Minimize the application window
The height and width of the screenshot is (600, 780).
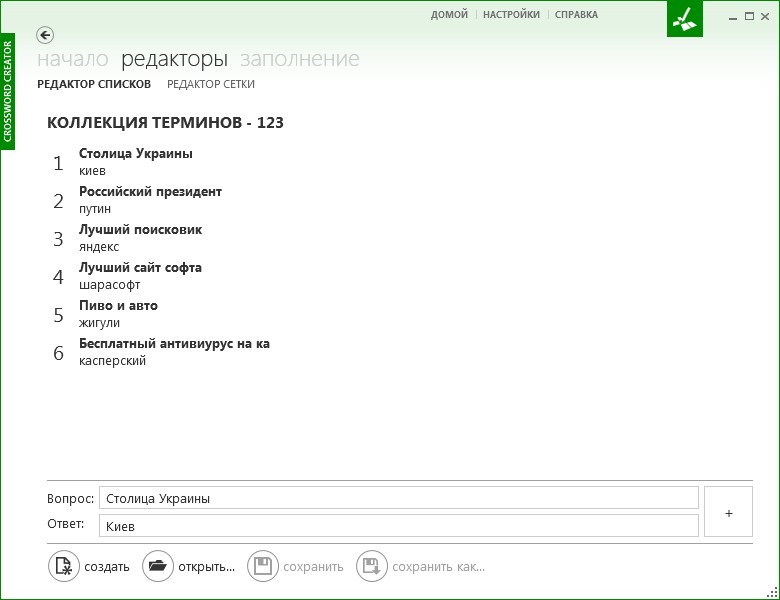(x=732, y=17)
